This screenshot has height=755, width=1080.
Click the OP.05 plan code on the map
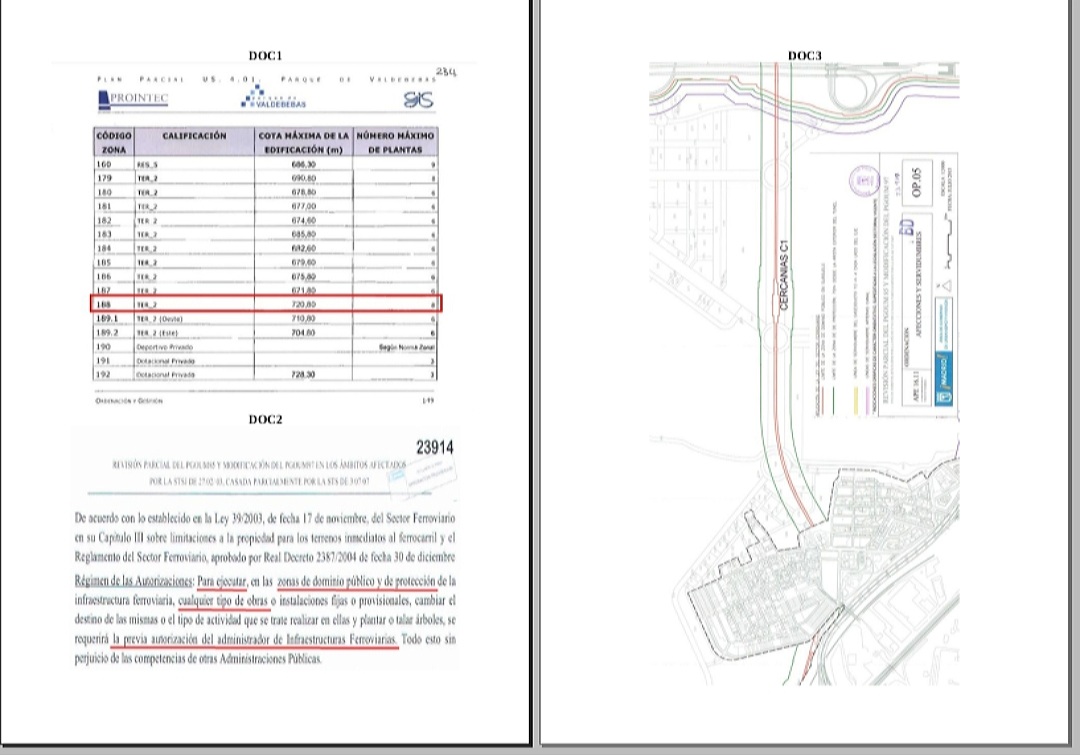pyautogui.click(x=916, y=182)
